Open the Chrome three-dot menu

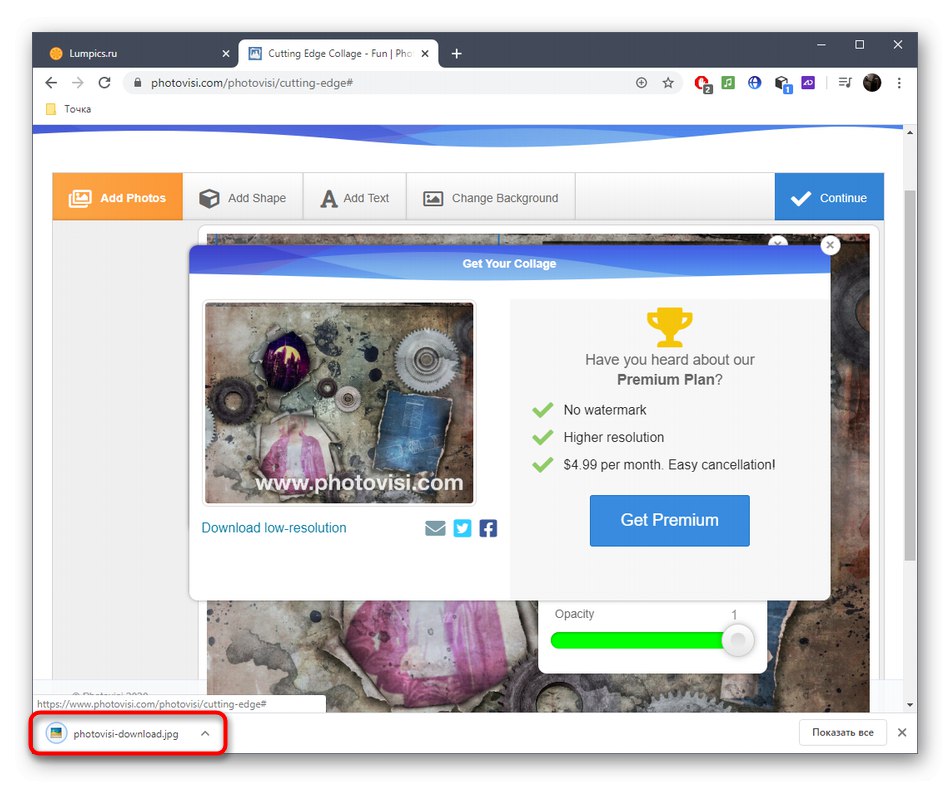click(x=899, y=82)
